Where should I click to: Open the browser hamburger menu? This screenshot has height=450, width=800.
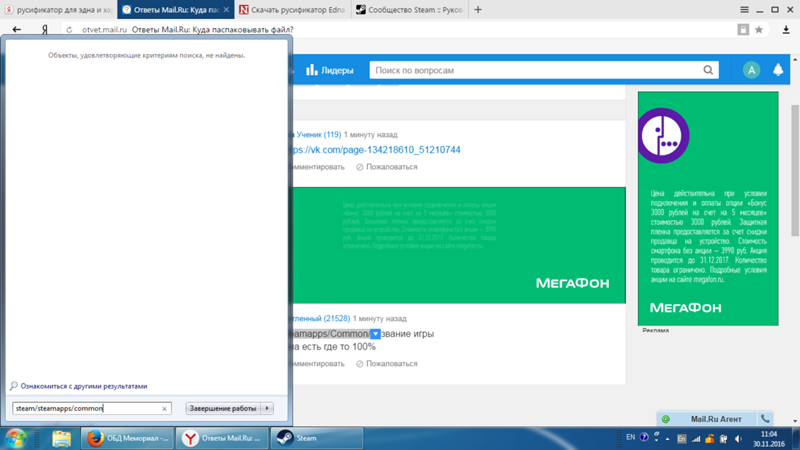pos(744,10)
